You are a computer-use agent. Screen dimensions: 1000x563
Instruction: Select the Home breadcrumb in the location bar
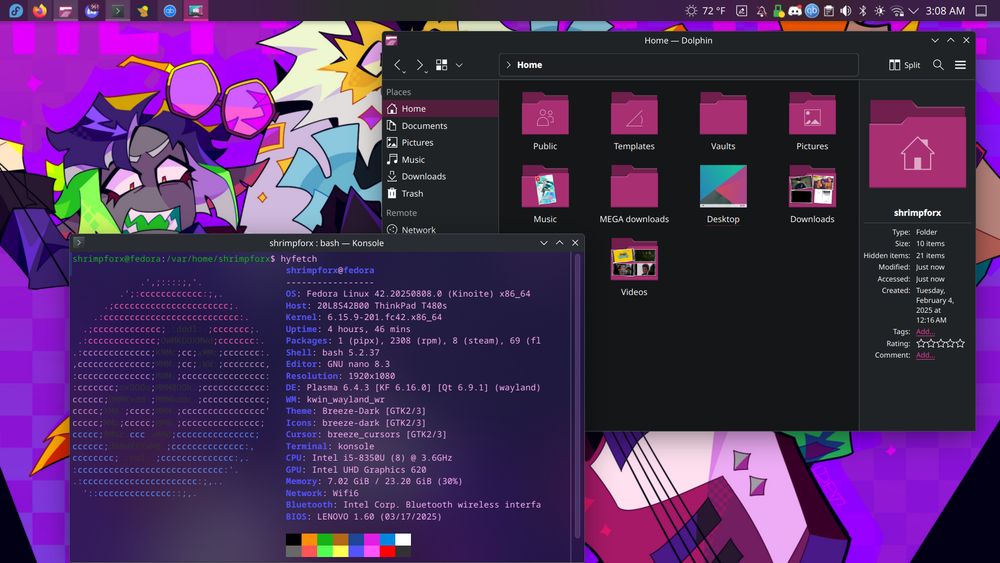coord(529,65)
